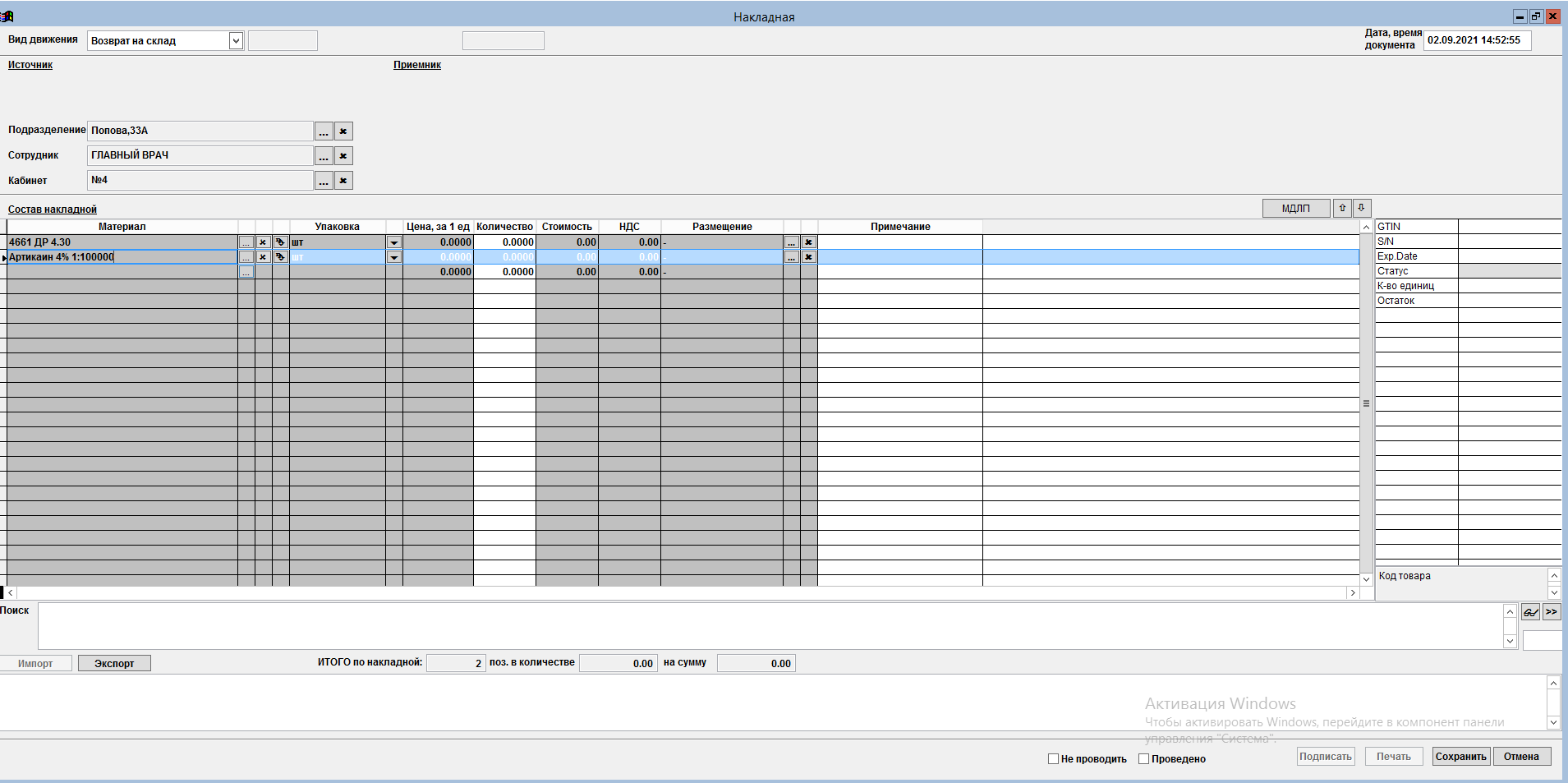This screenshot has width=1568, height=783.
Task: Click the Экспорт button
Action: tap(114, 664)
